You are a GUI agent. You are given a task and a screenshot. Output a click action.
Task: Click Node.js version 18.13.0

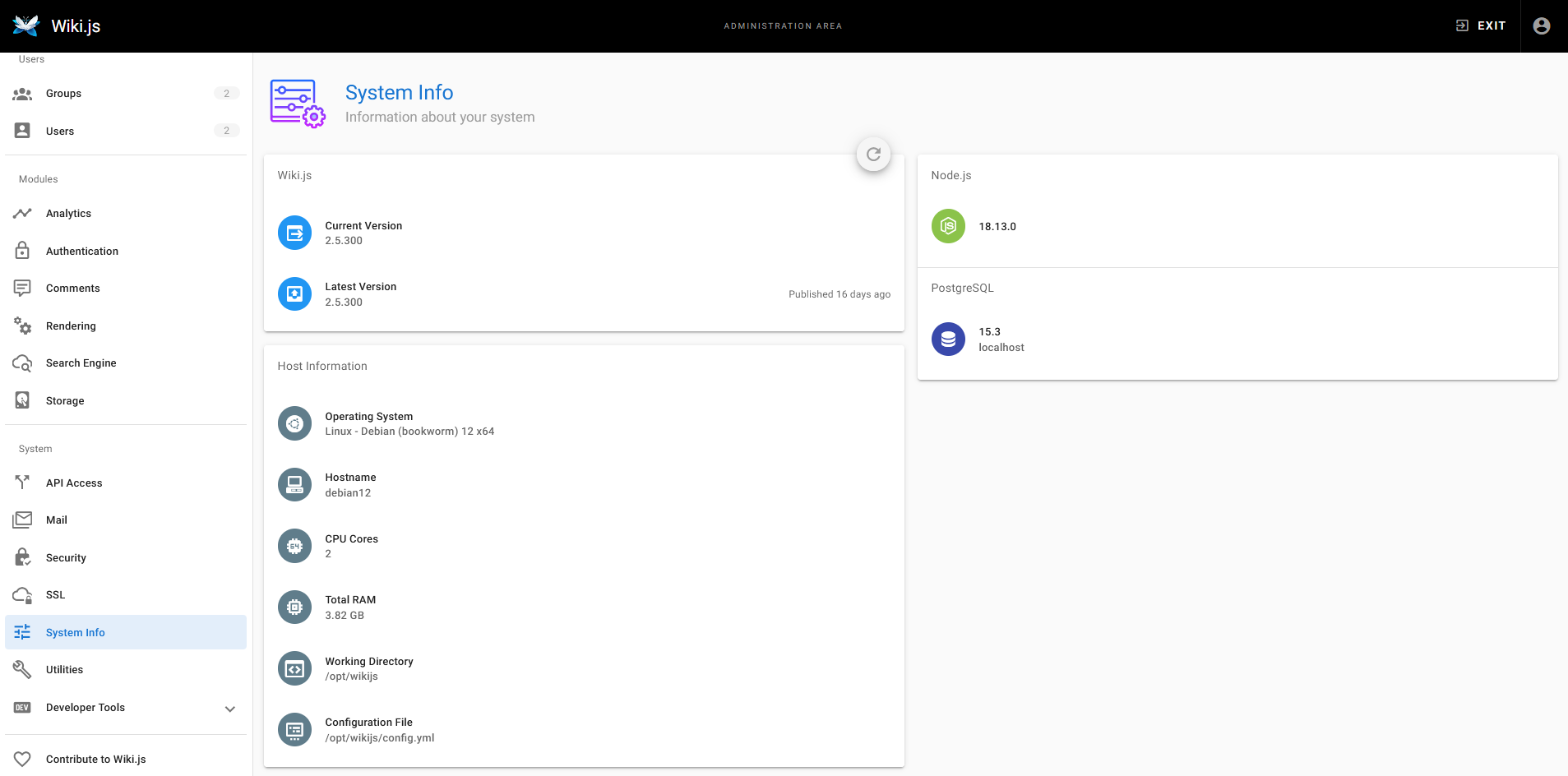click(997, 227)
